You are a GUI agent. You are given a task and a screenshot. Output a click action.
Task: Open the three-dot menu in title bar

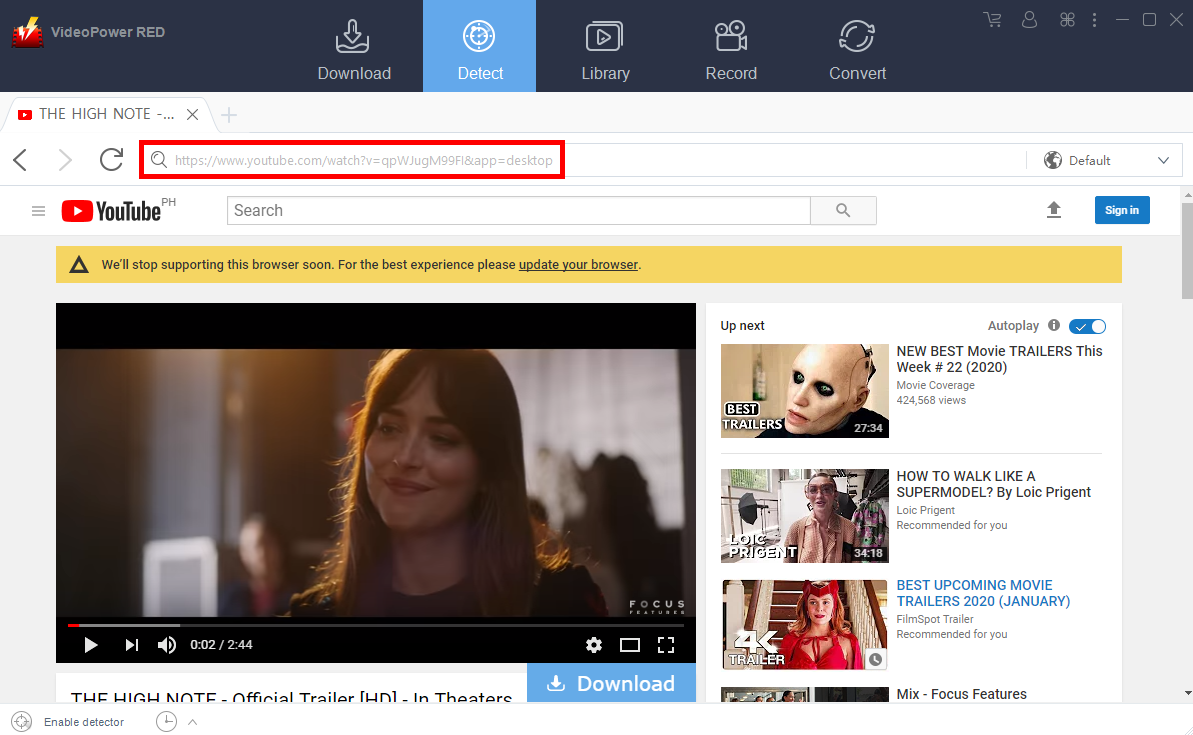[1095, 19]
